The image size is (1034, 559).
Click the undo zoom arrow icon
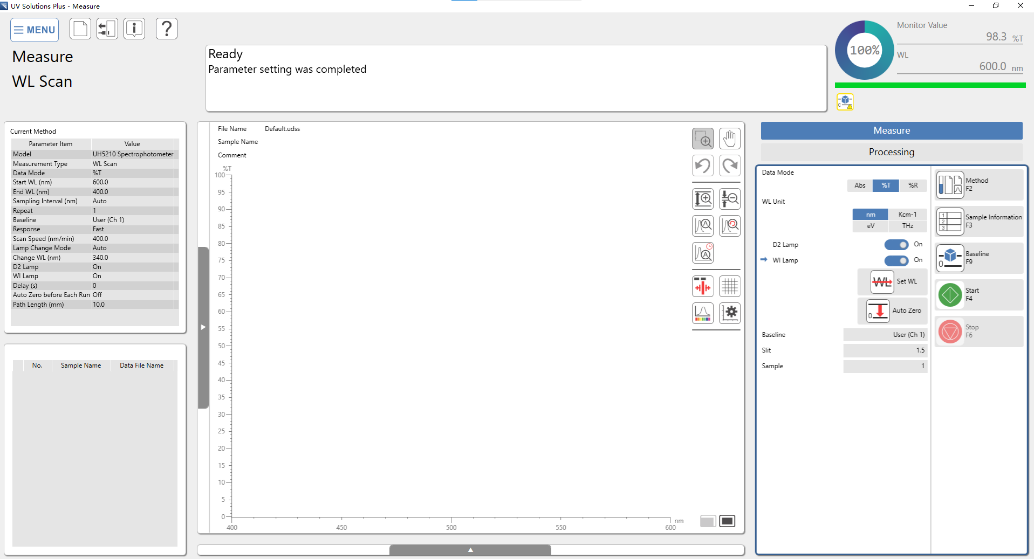pos(703,165)
